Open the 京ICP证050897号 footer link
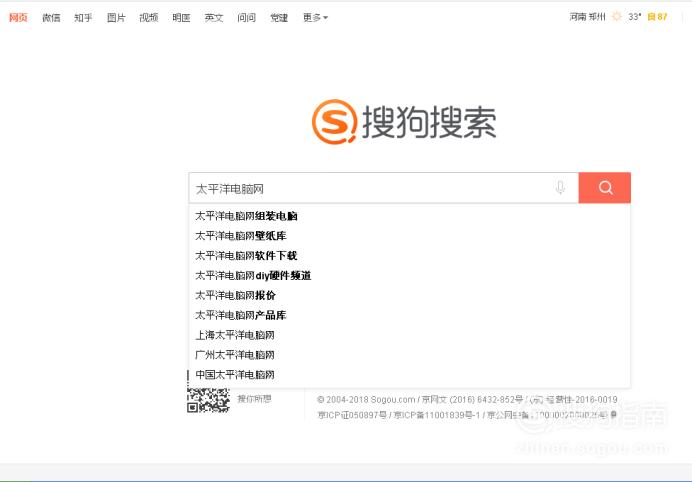The width and height of the screenshot is (692, 482). [x=352, y=415]
